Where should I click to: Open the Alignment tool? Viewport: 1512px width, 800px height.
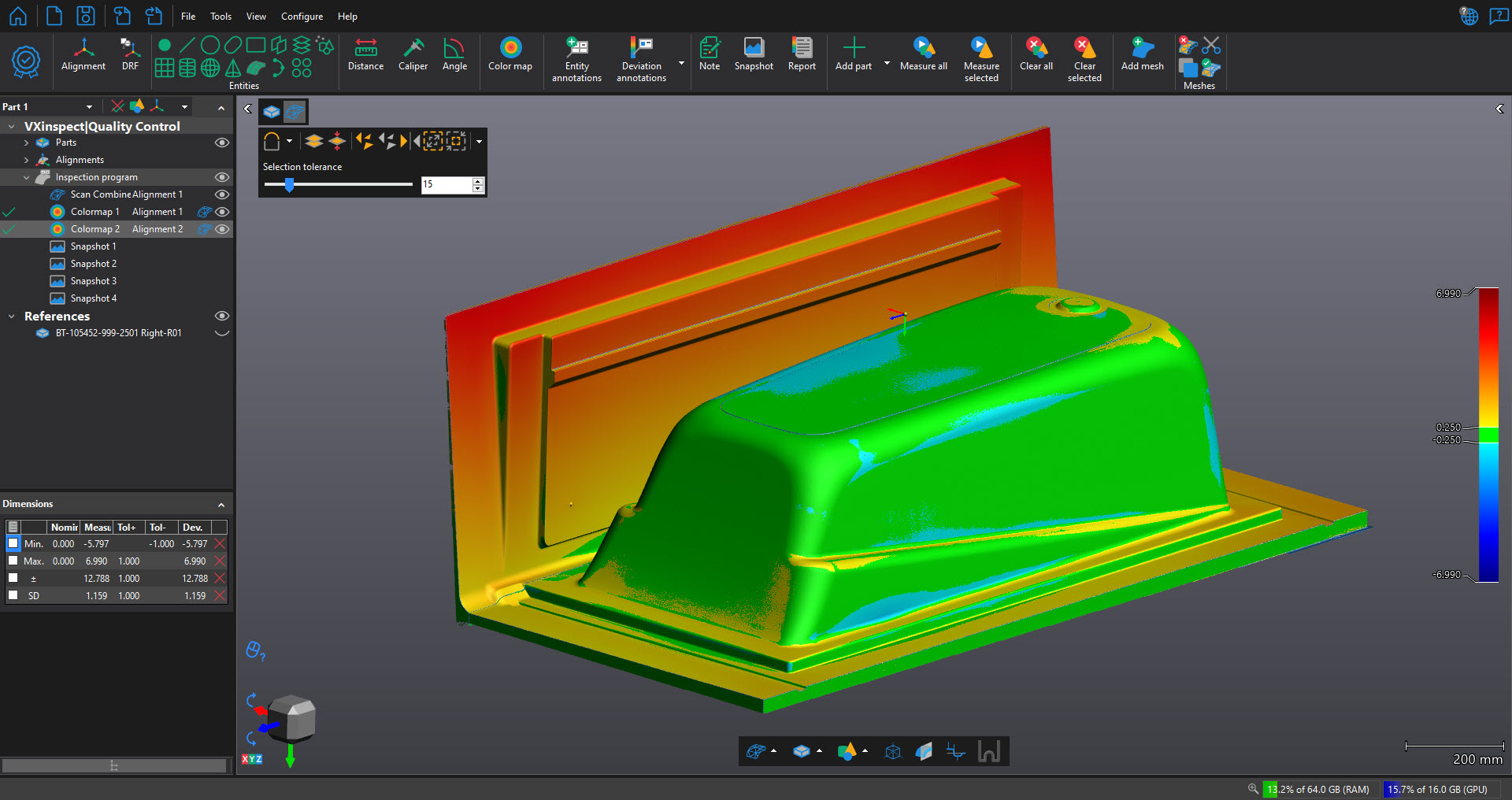pos(83,54)
